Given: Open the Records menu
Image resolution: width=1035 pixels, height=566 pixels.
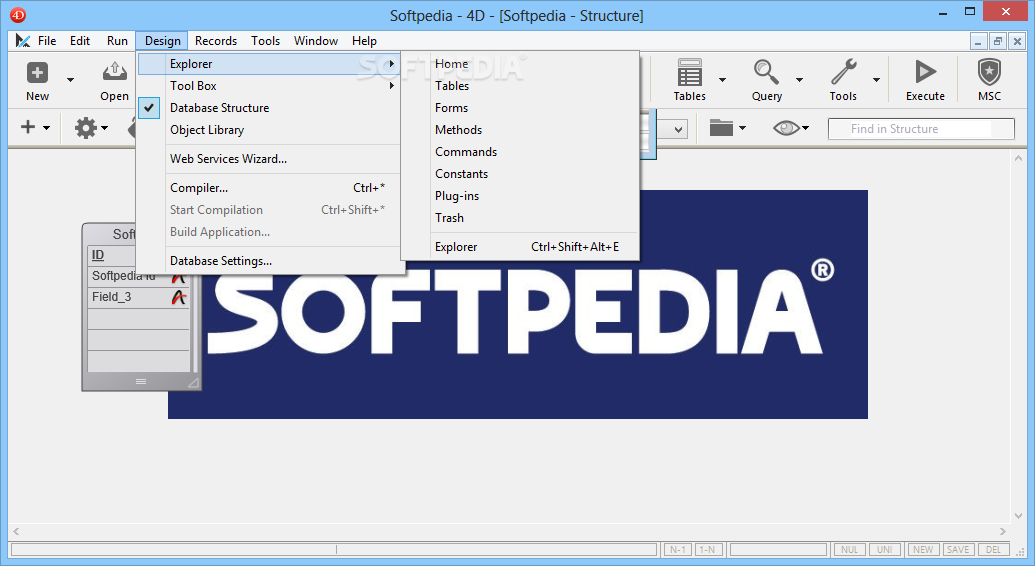Looking at the screenshot, I should (x=216, y=40).
